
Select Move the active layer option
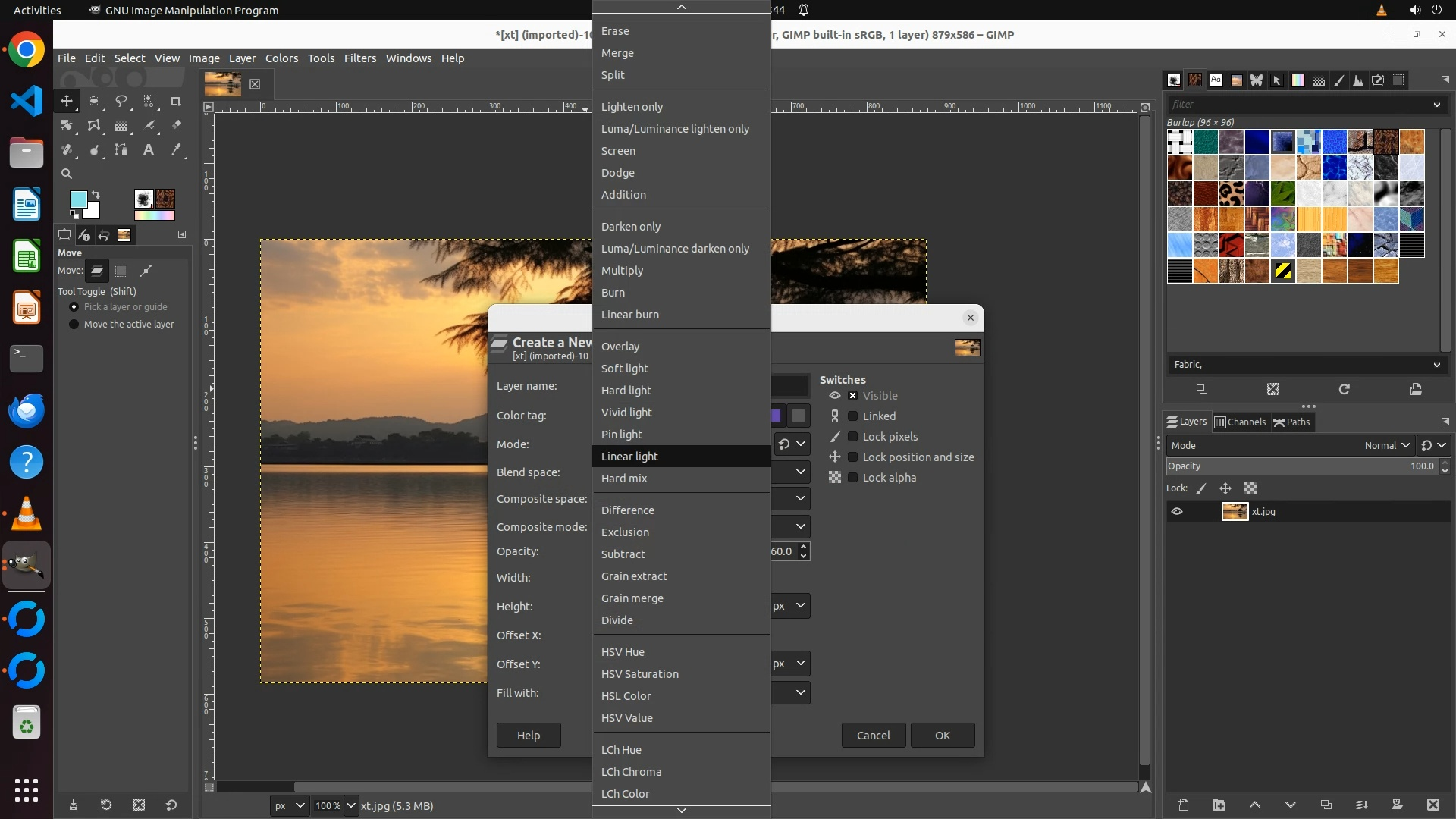74,325
